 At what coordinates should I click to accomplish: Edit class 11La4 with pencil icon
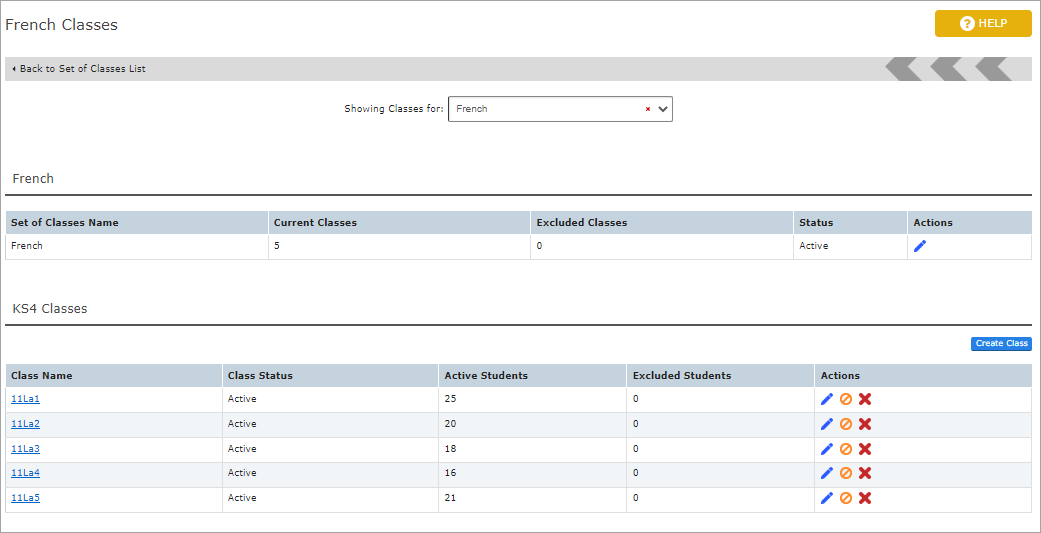point(827,473)
